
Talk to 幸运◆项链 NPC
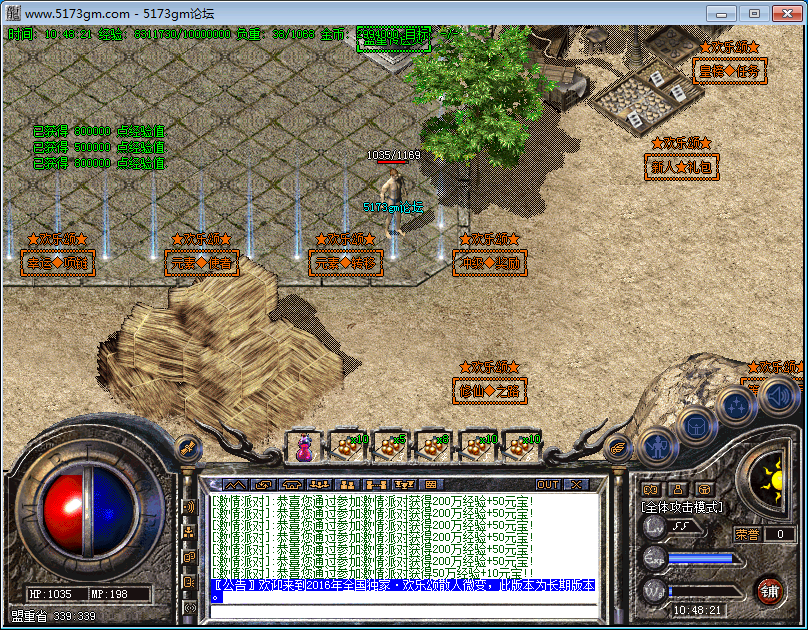click(x=58, y=263)
